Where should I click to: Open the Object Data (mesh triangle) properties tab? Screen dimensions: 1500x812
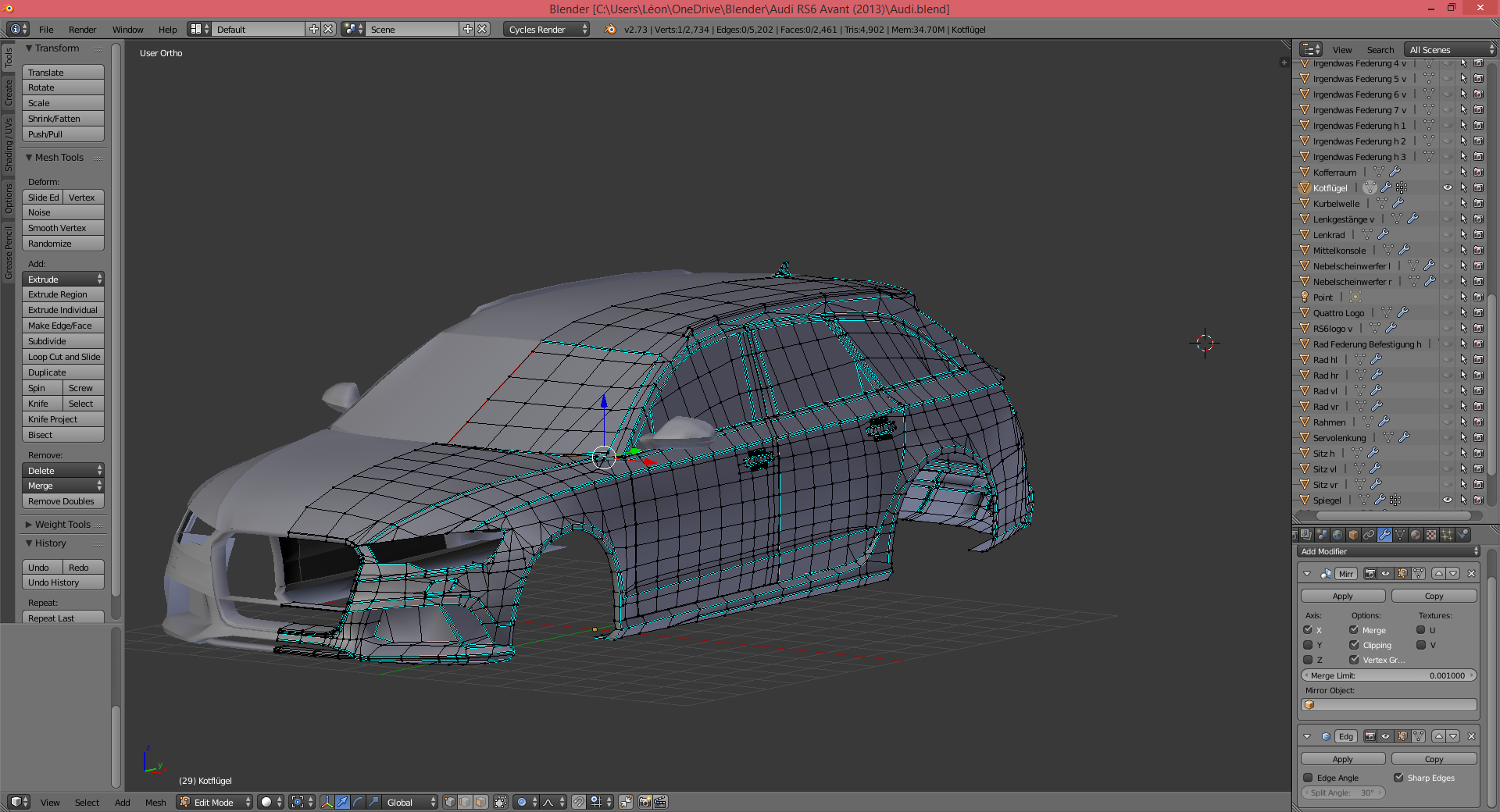(x=1400, y=535)
